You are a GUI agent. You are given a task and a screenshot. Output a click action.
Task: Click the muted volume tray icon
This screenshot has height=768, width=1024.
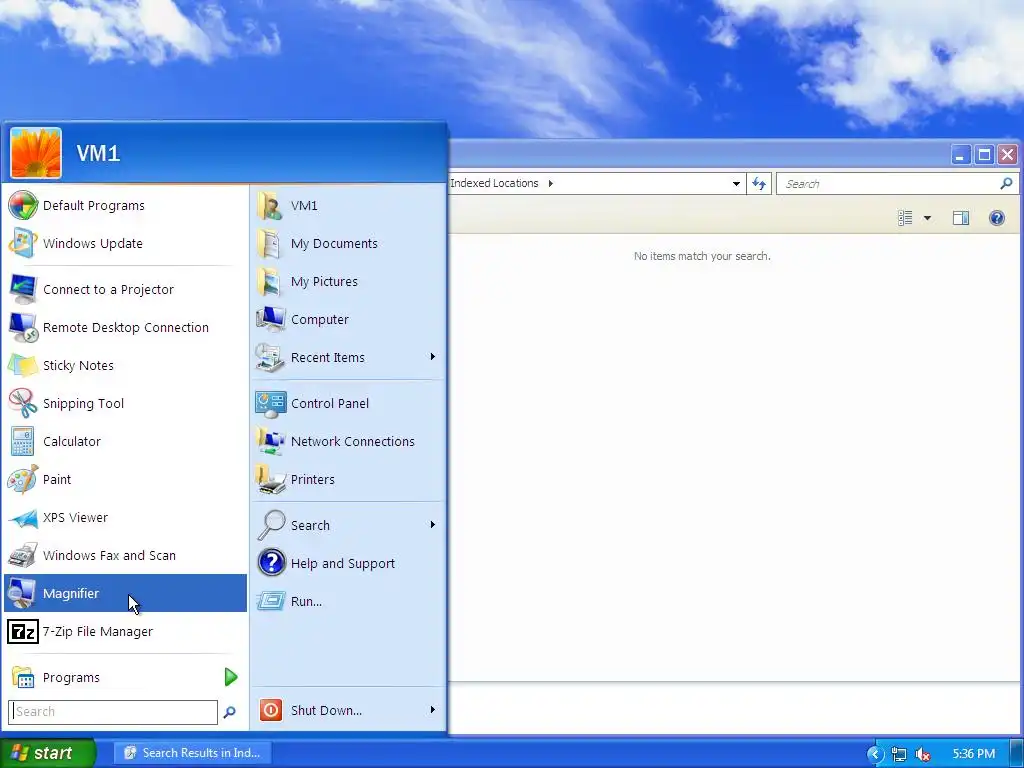pyautogui.click(x=923, y=754)
